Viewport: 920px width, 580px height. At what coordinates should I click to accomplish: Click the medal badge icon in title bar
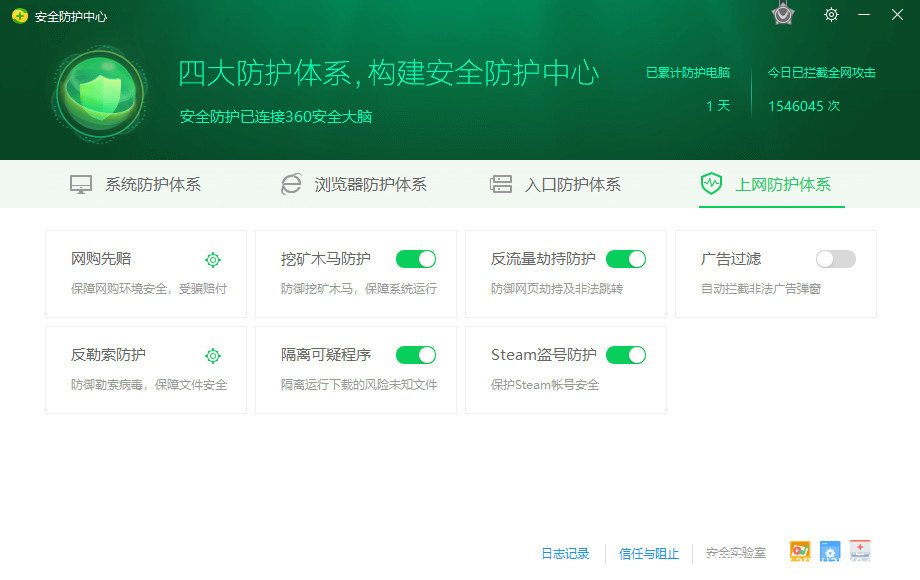pos(783,14)
